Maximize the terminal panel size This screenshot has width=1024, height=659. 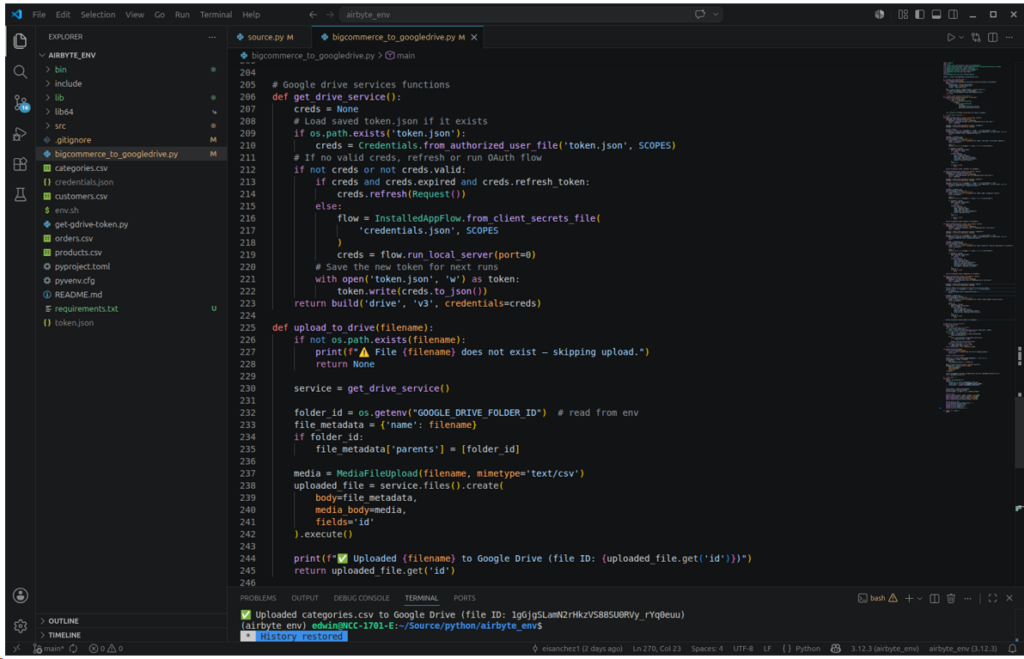click(993, 598)
